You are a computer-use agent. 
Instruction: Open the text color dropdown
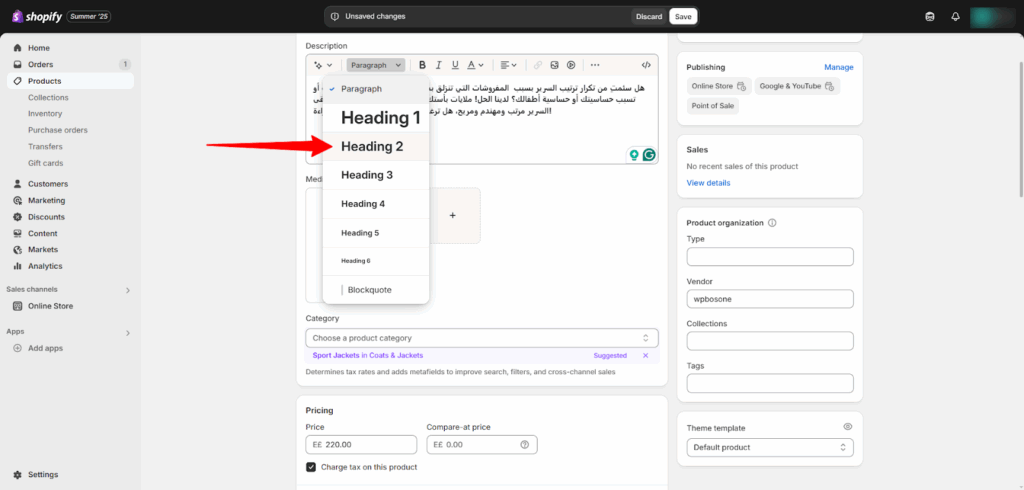coord(476,65)
